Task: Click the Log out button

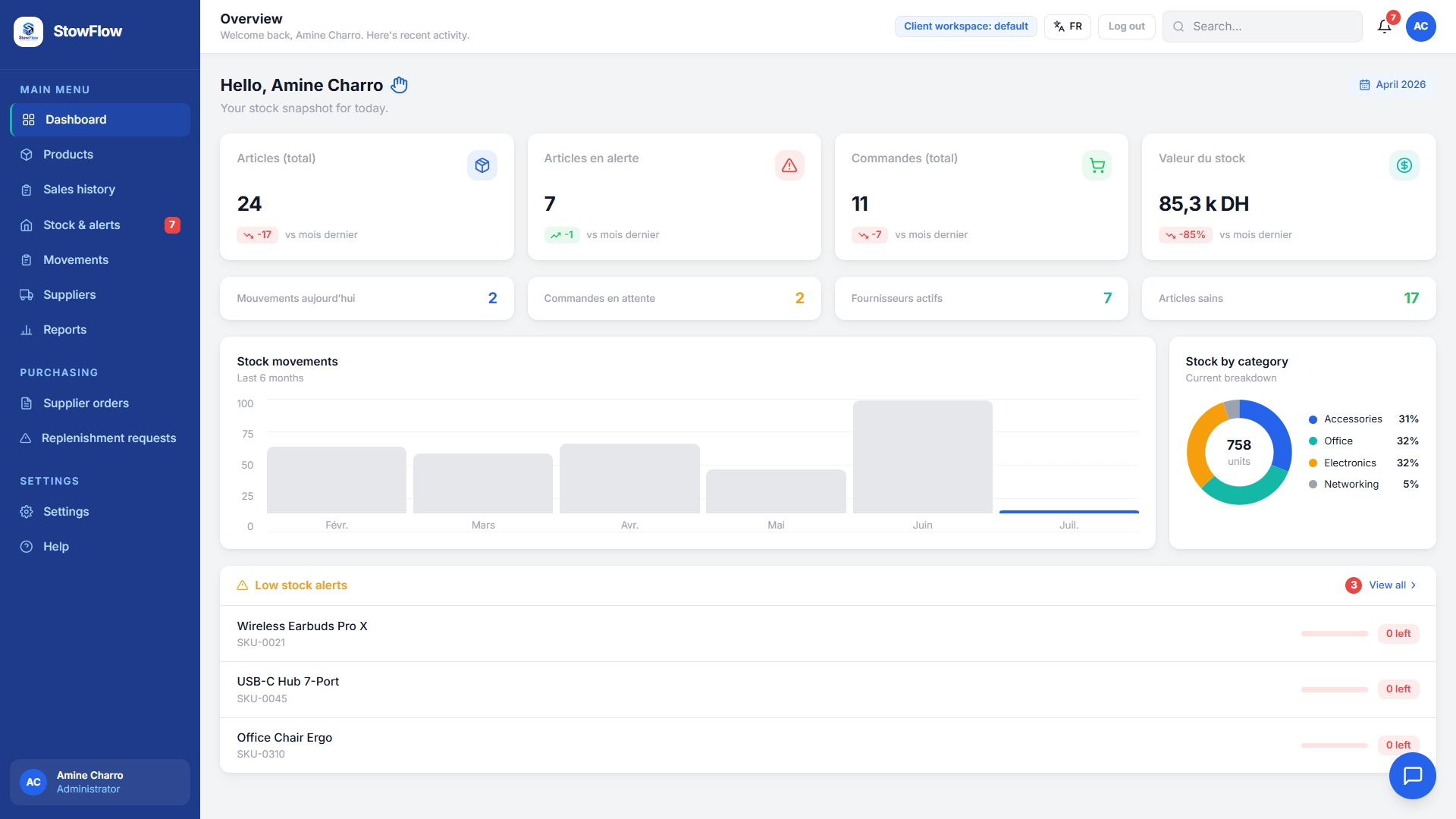Action: pos(1126,27)
